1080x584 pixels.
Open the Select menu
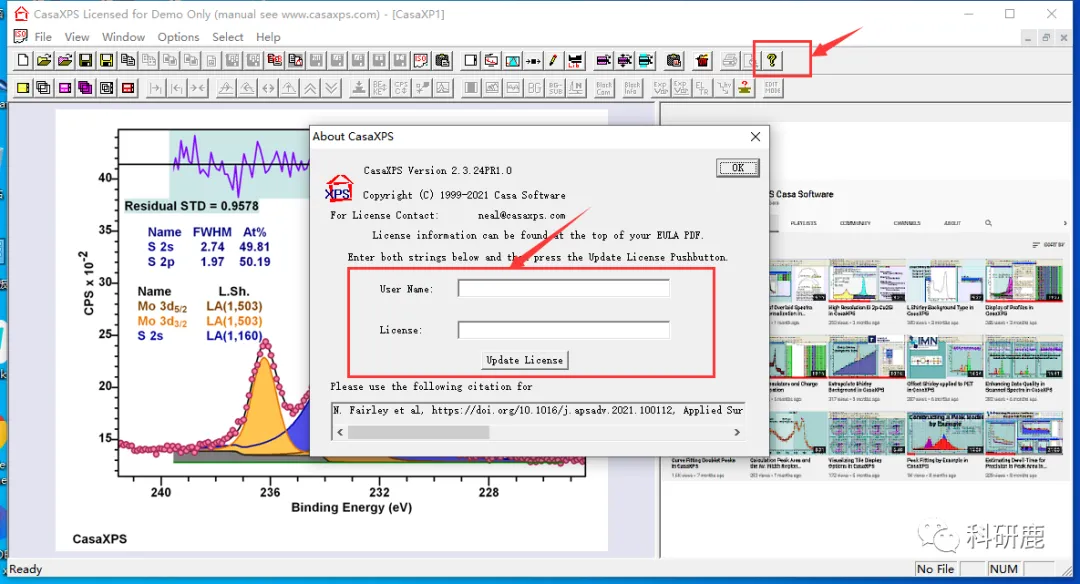pos(227,37)
